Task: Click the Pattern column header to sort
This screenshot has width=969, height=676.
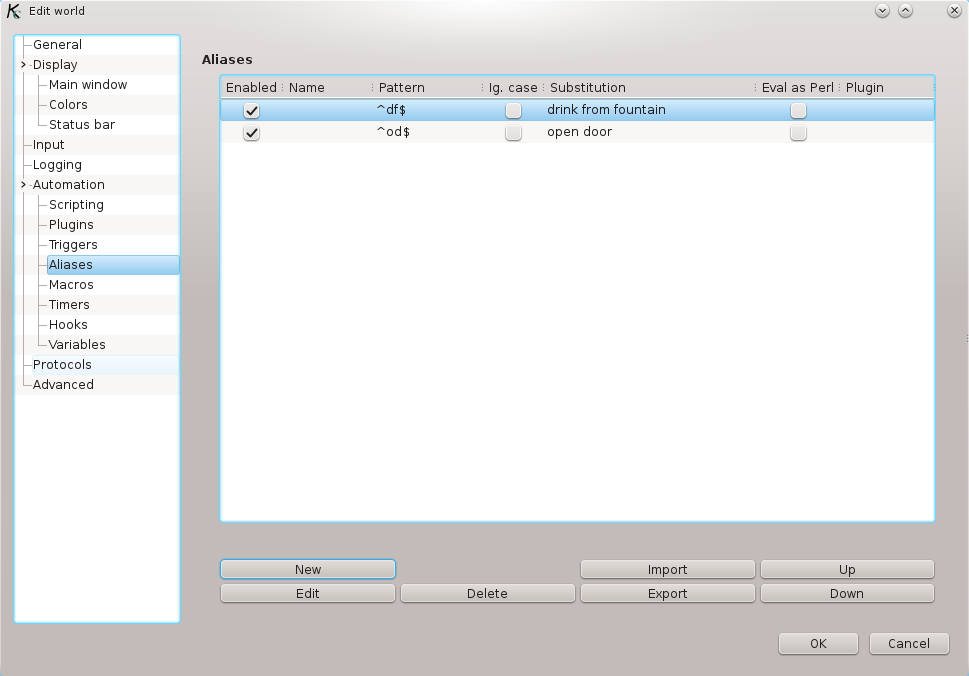Action: (401, 87)
